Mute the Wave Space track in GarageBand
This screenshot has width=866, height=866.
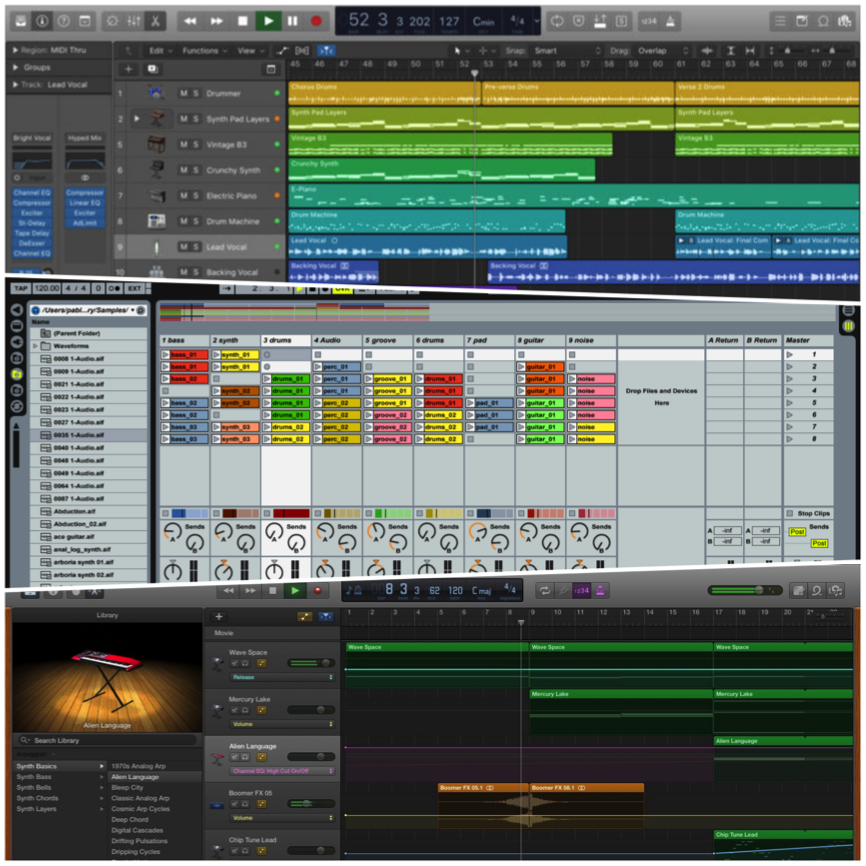(235, 663)
